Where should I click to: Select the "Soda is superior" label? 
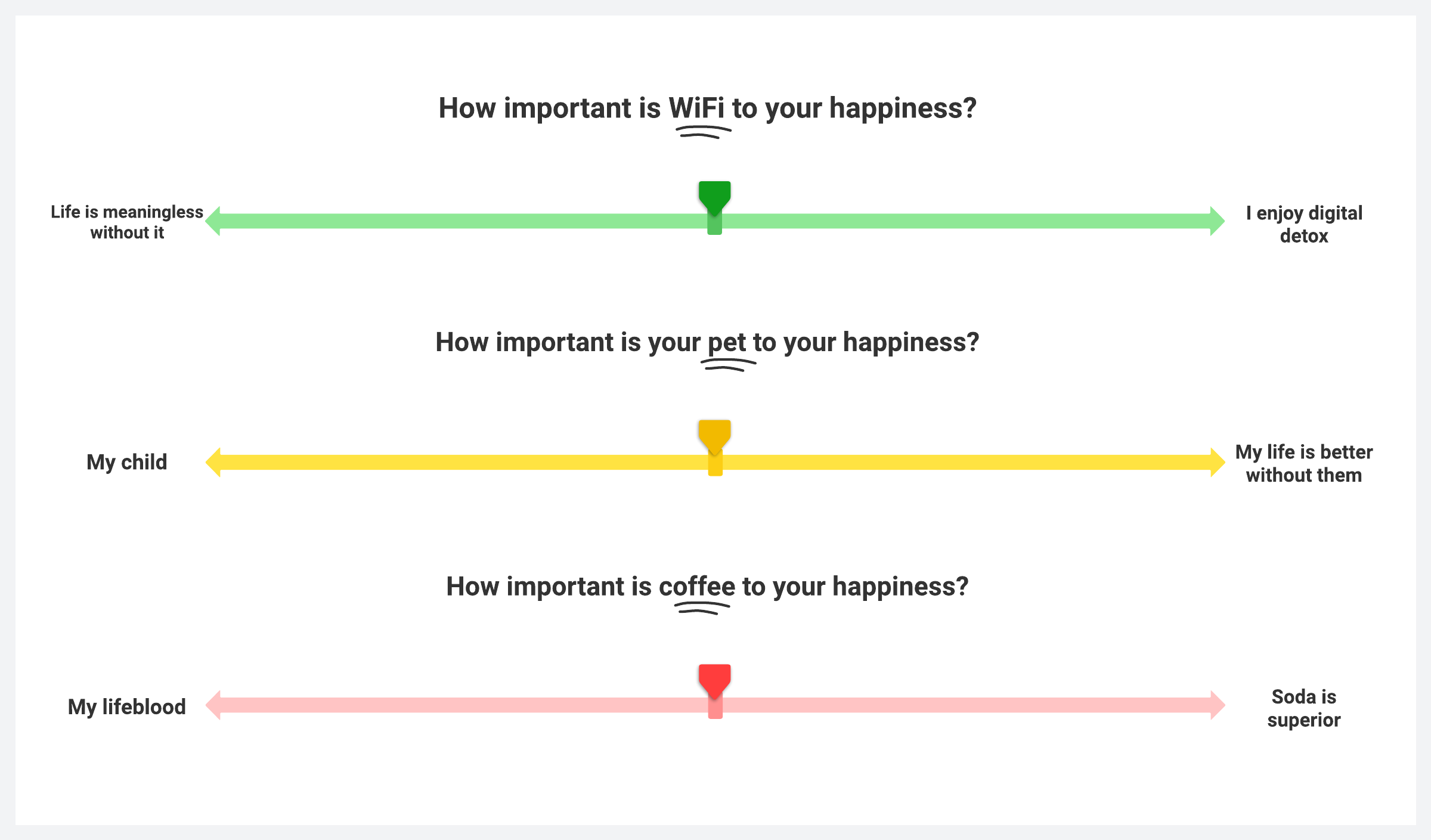click(x=1304, y=708)
